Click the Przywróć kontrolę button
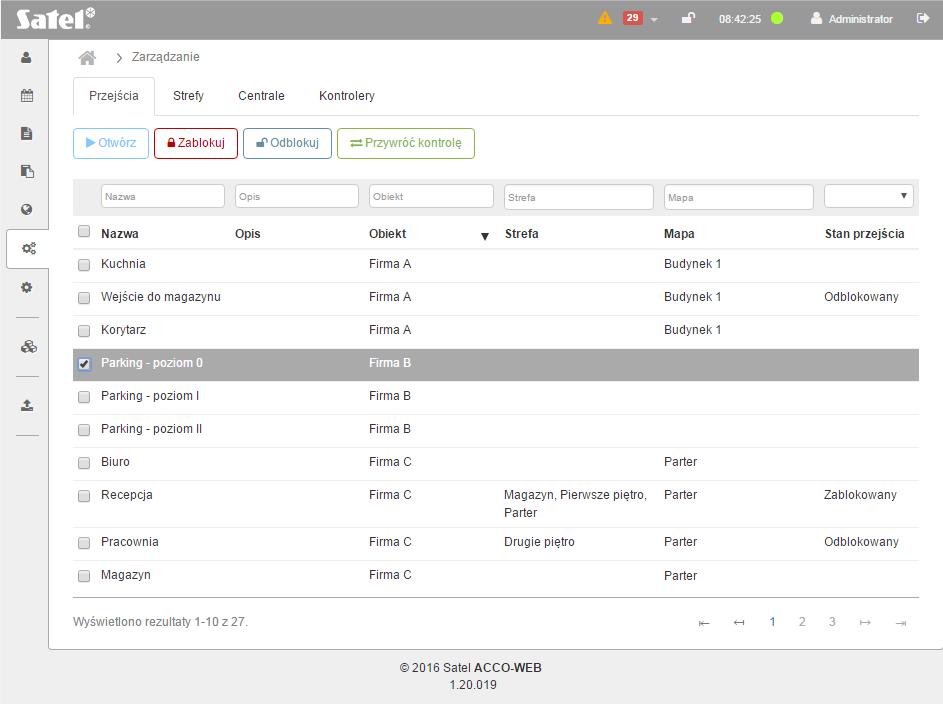 point(406,143)
